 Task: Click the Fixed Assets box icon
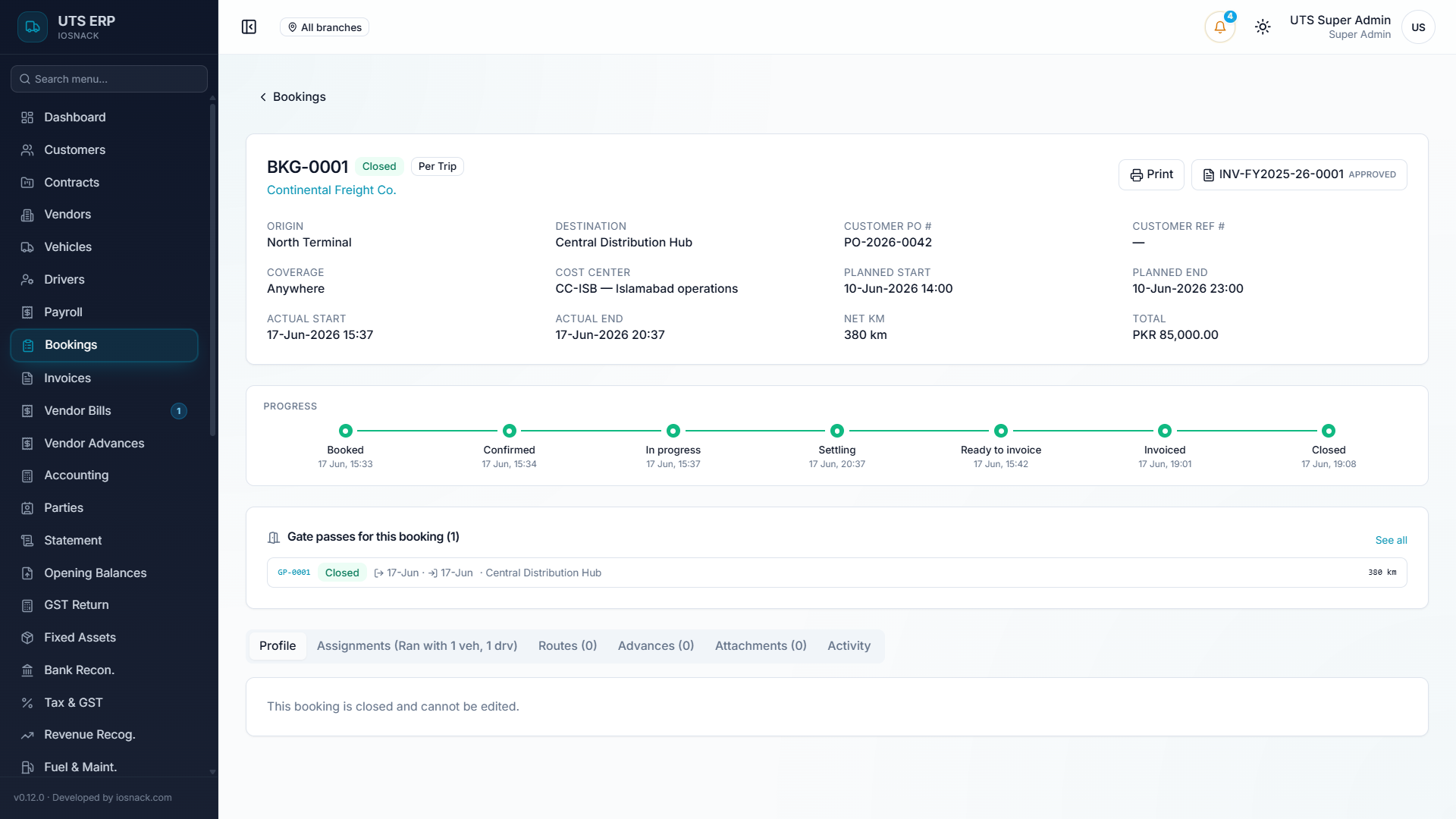coord(27,638)
